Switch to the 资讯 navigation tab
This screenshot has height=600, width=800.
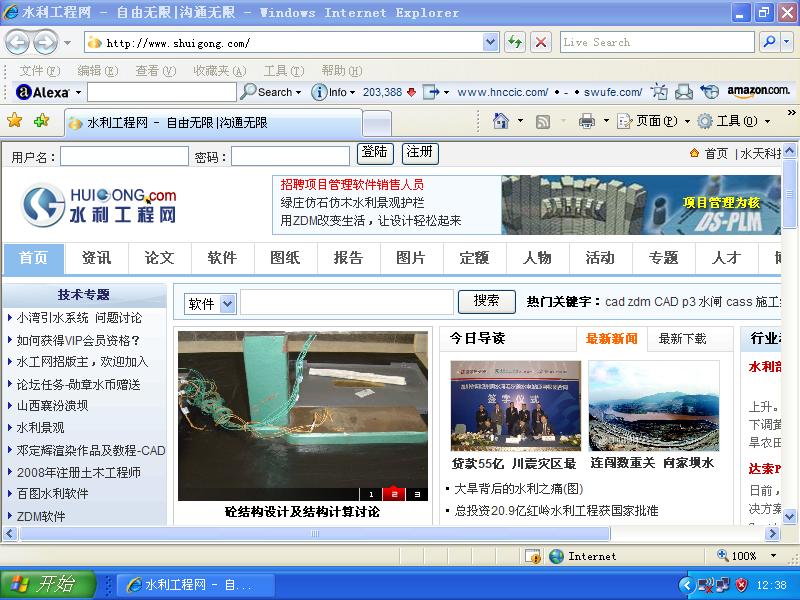point(96,258)
